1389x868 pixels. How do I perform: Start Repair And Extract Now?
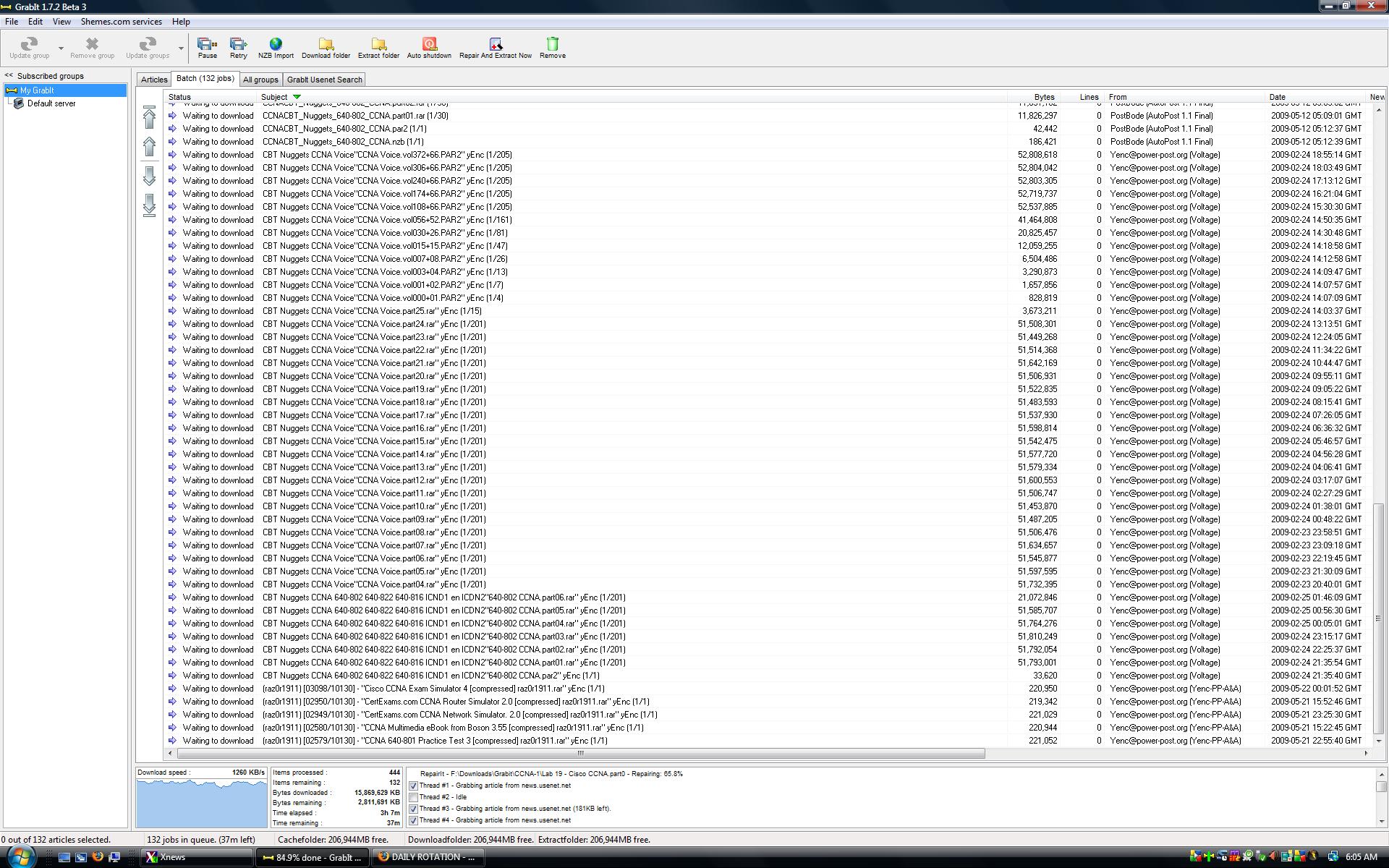point(495,48)
